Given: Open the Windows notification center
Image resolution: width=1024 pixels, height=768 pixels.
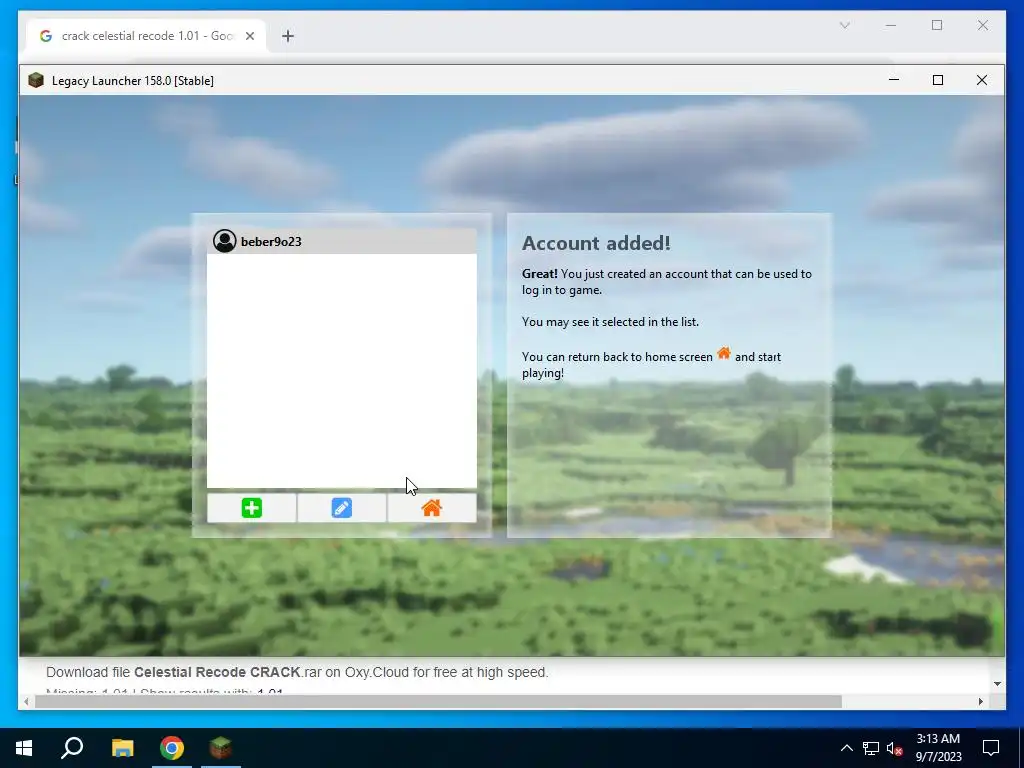Looking at the screenshot, I should coord(991,748).
